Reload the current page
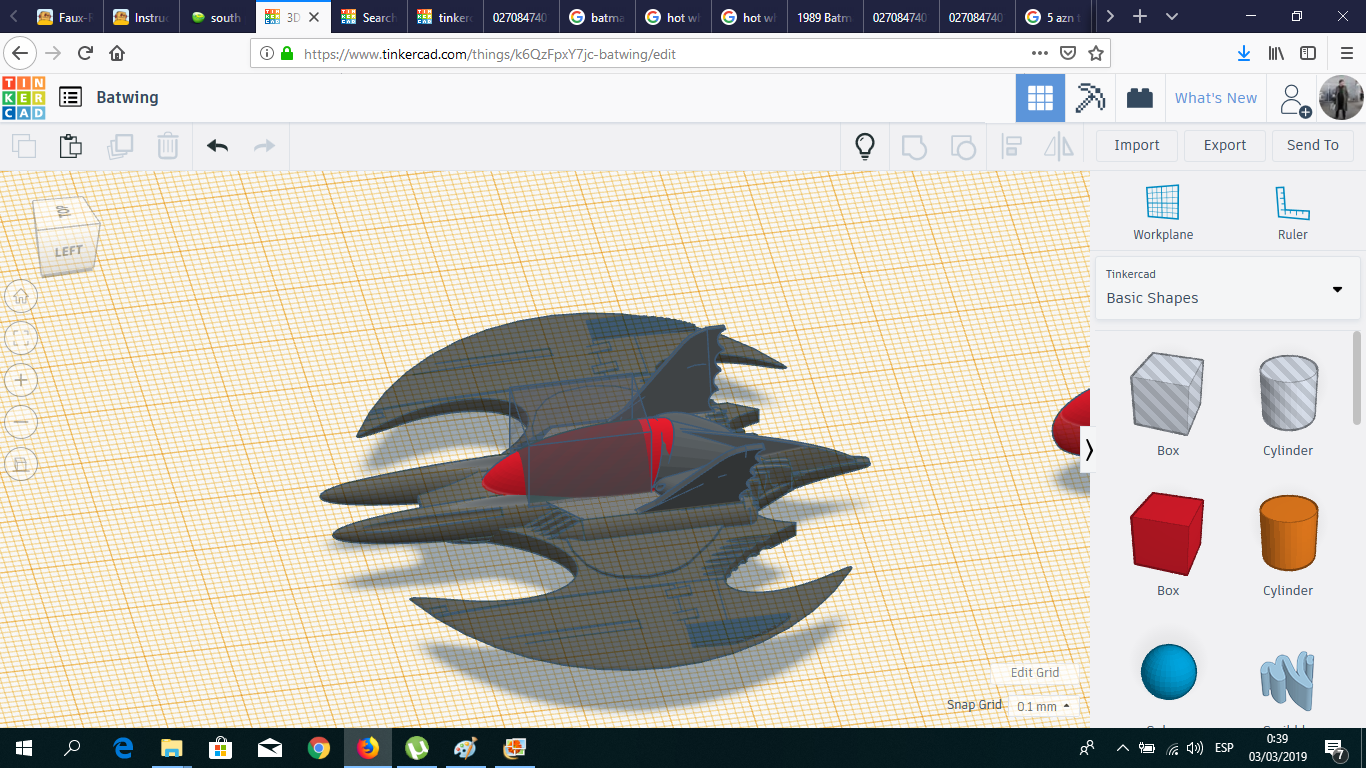Image resolution: width=1366 pixels, height=768 pixels. pos(85,53)
